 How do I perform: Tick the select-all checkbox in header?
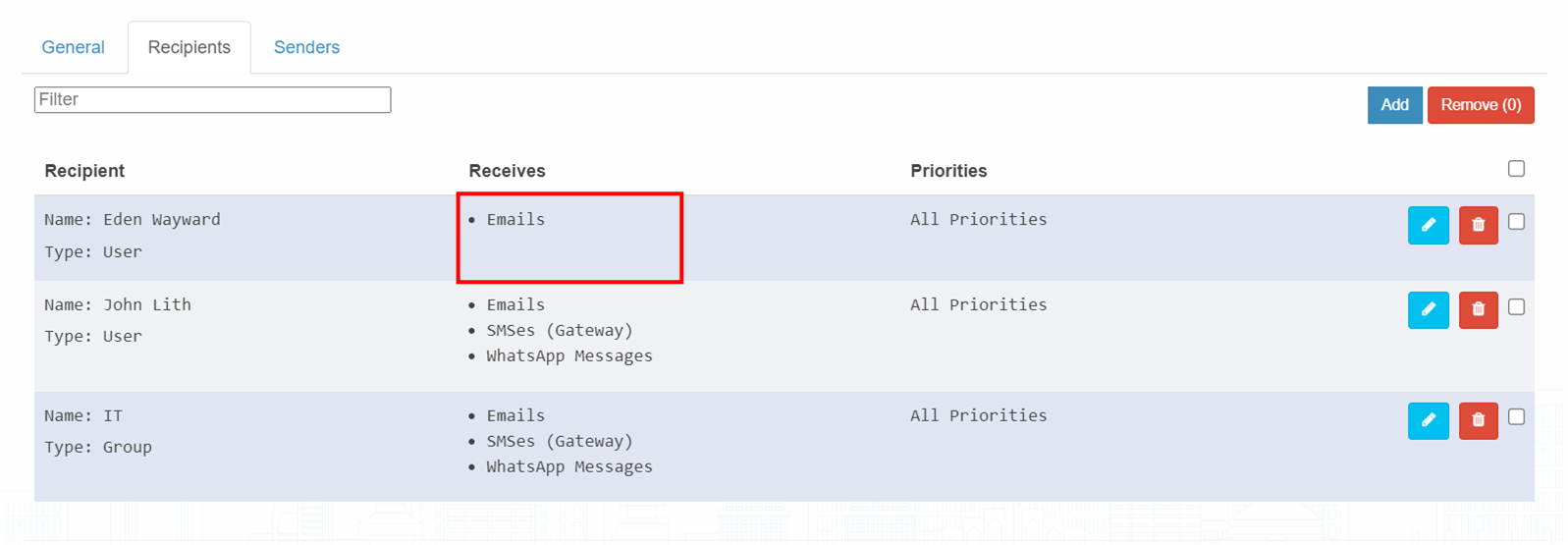[1516, 169]
